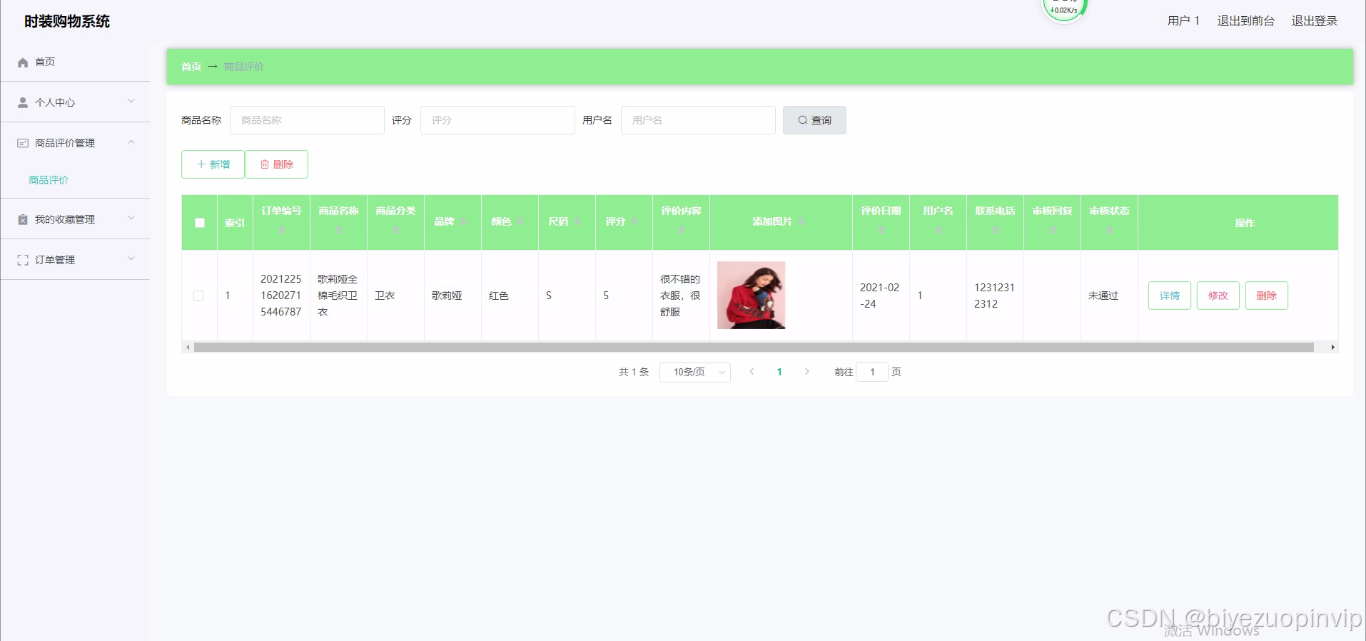
Task: Click 用户 1 in top bar
Action: (1183, 21)
